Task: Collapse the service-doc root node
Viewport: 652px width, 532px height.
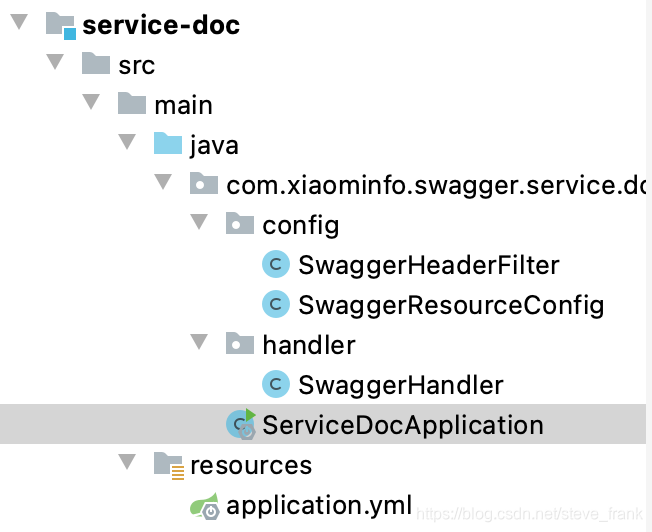Action: click(19, 21)
